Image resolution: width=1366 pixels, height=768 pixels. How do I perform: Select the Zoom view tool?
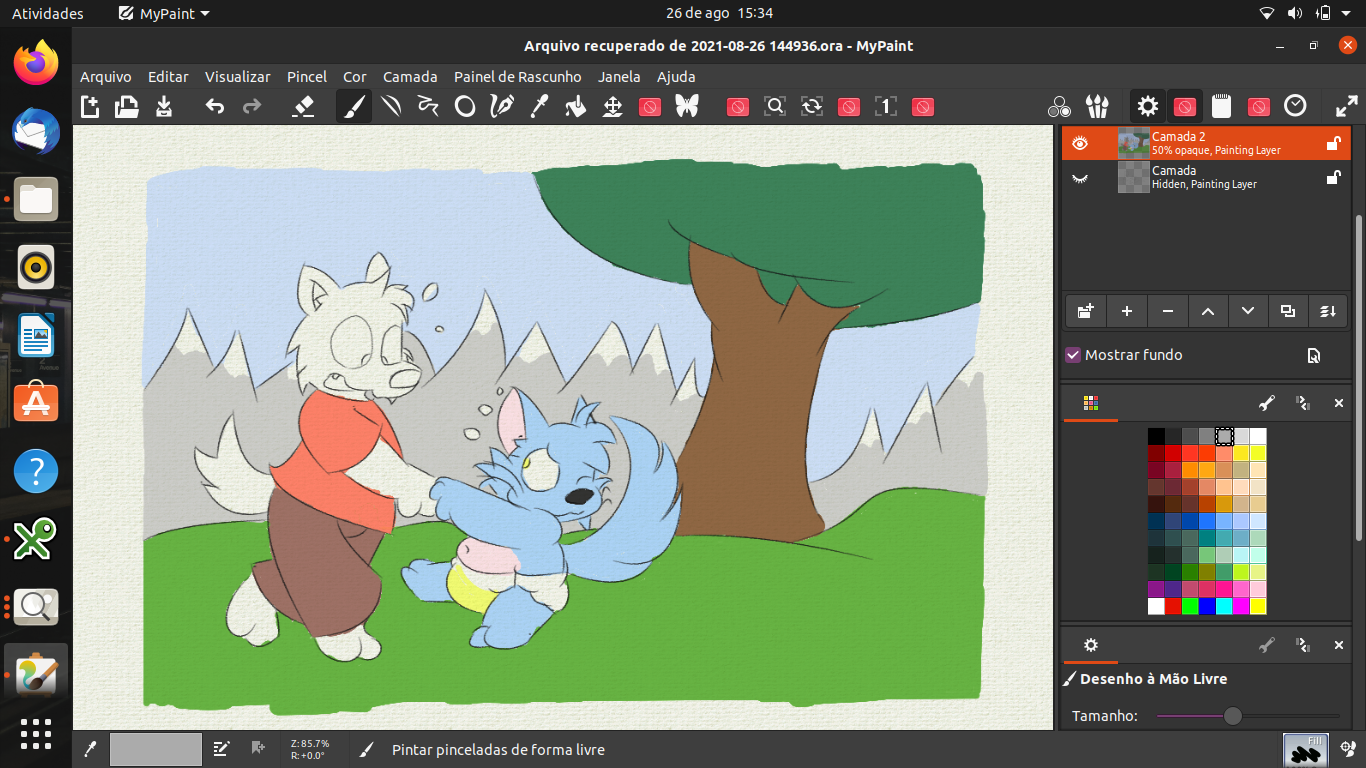coord(775,106)
